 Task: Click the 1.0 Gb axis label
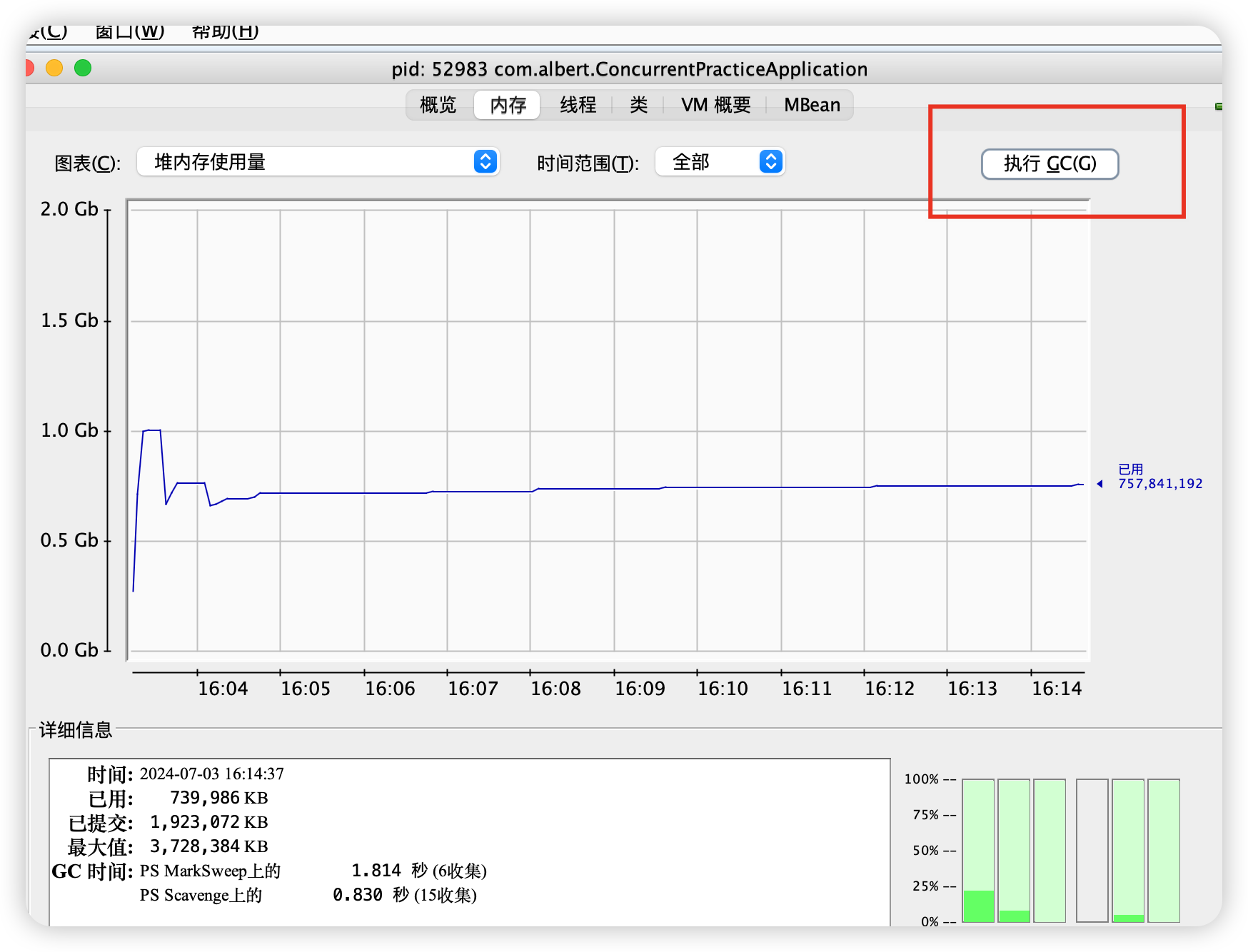coord(69,430)
